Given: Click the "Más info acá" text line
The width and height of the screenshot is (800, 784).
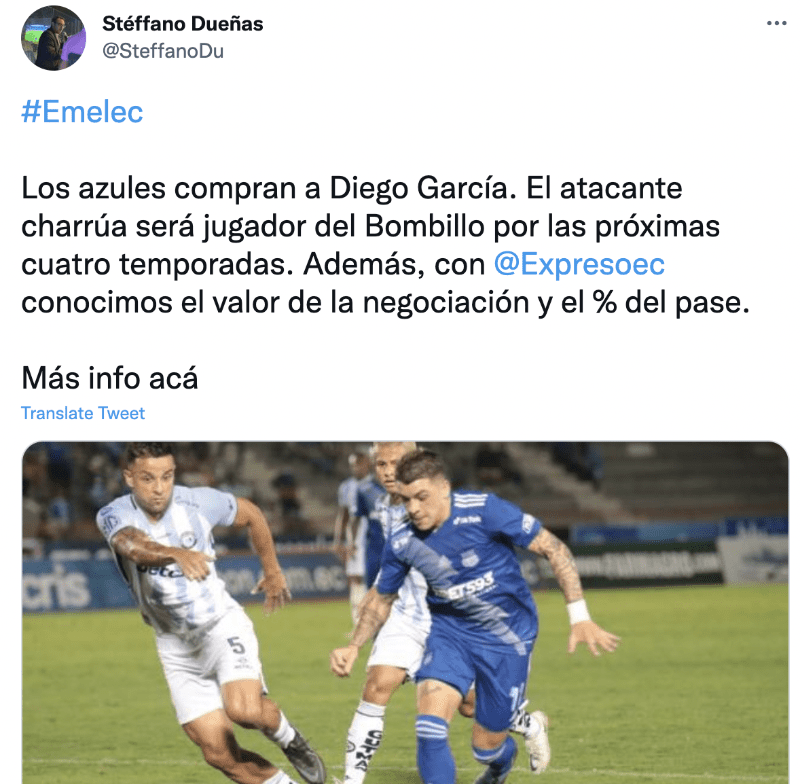Looking at the screenshot, I should click(x=110, y=378).
